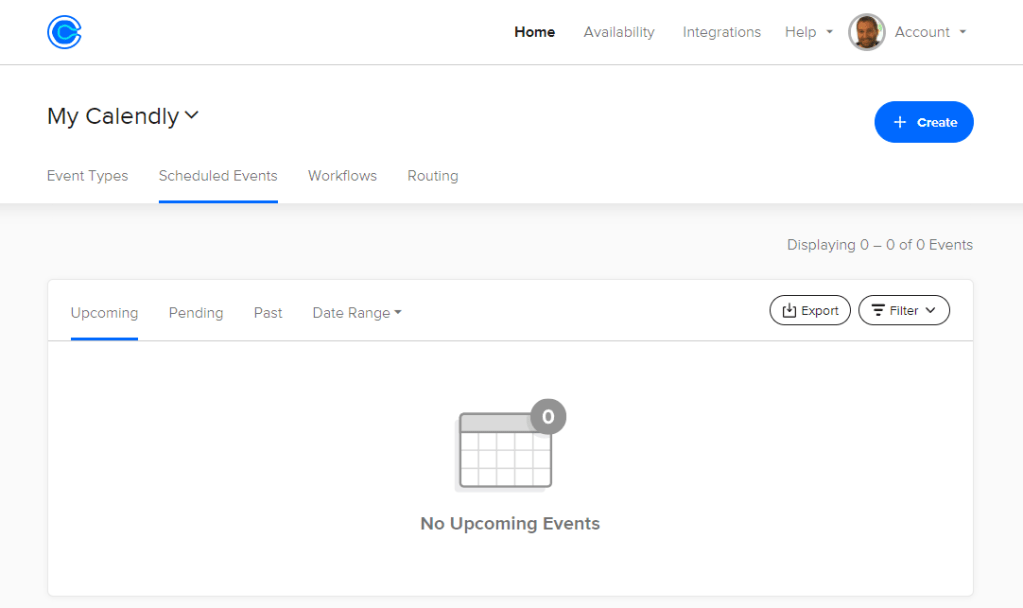Switch to the Event Types tab

click(87, 176)
